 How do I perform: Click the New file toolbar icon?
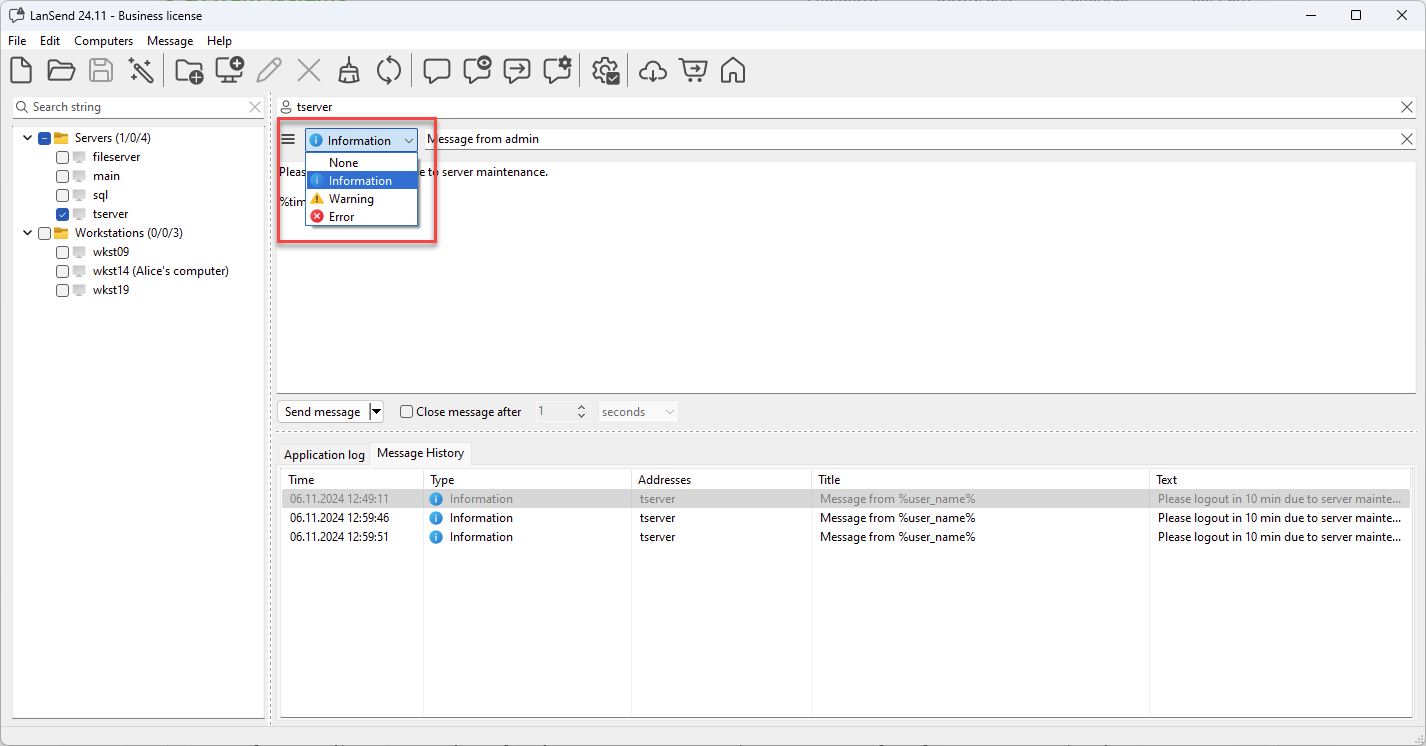point(21,71)
